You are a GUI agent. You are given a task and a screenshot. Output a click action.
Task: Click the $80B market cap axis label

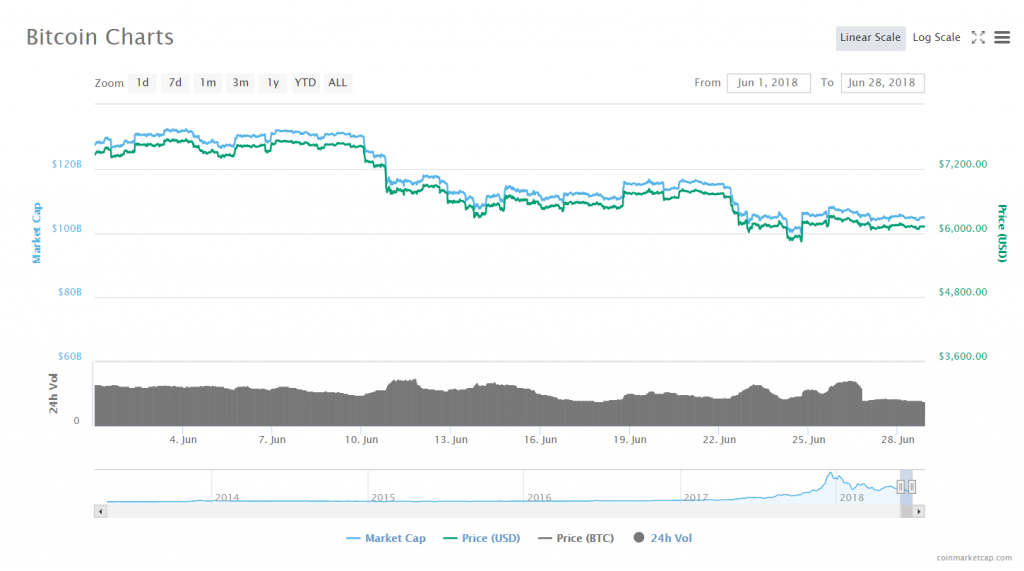[x=70, y=292]
